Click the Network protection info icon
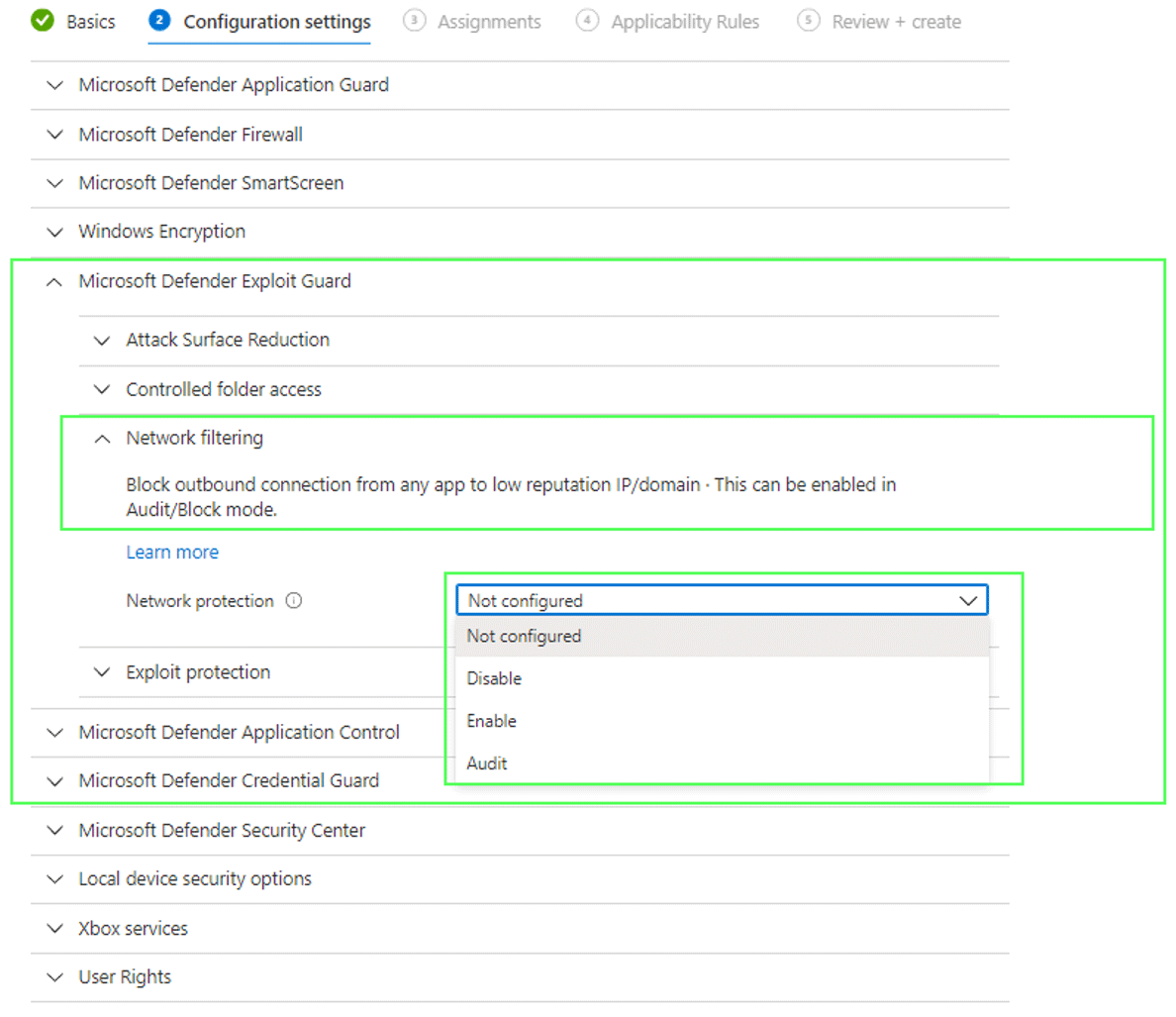The height and width of the screenshot is (1017, 1176). [294, 600]
